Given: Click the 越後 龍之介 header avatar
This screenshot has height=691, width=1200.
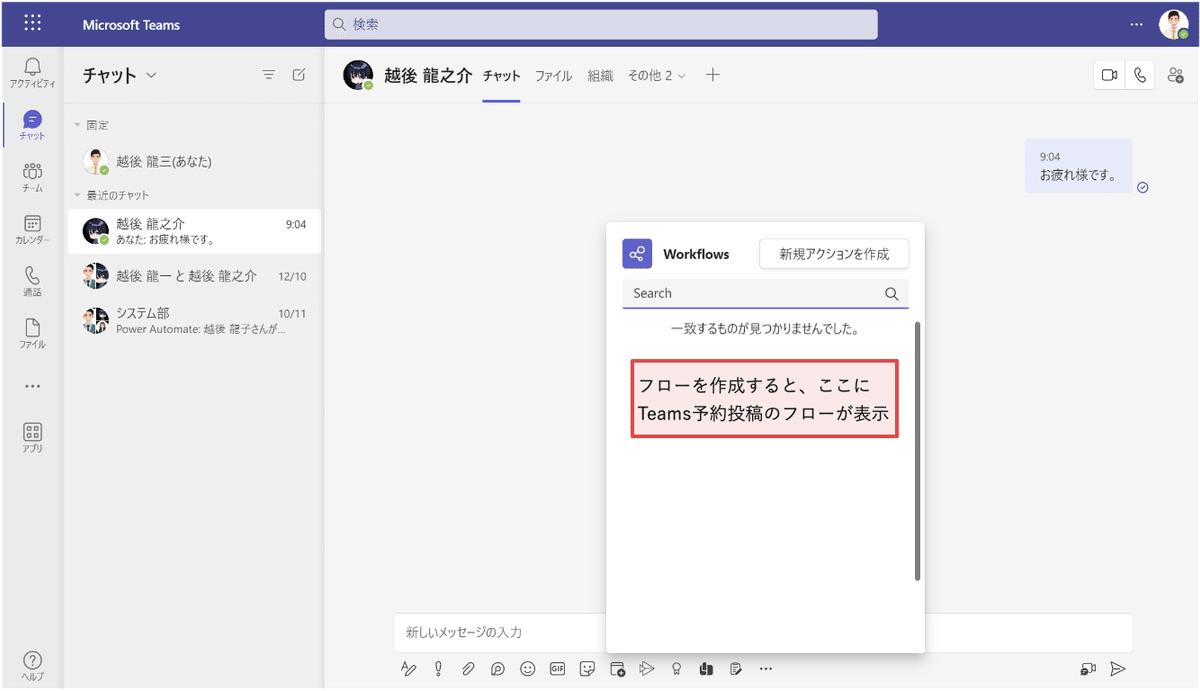Looking at the screenshot, I should click(357, 75).
